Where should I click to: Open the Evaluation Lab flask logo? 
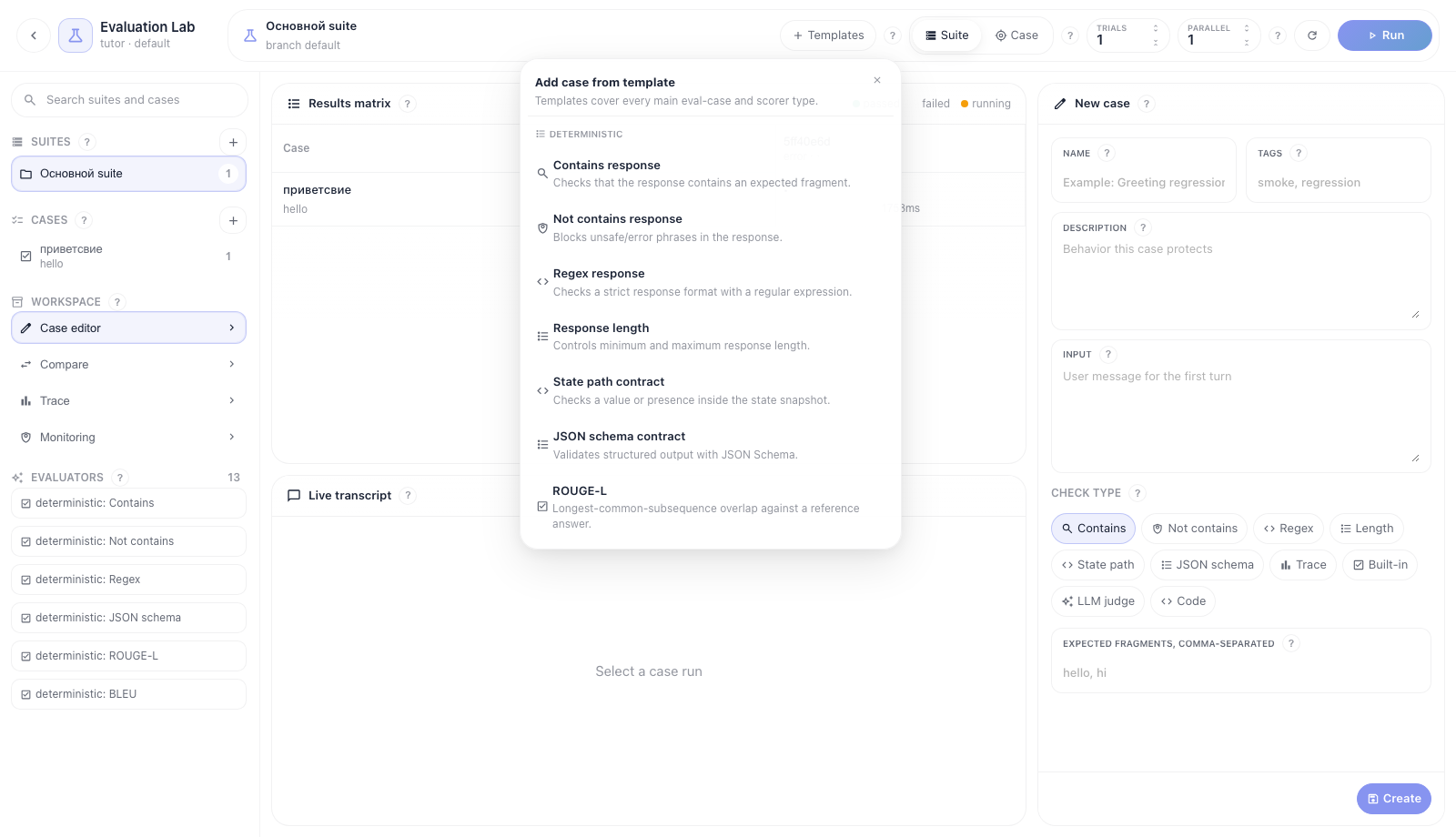pyautogui.click(x=76, y=35)
